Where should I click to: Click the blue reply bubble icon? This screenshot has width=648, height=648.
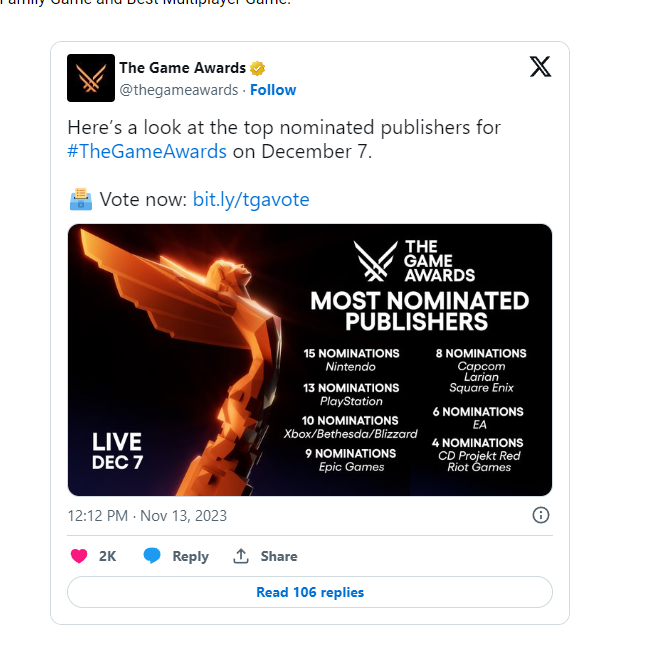point(152,555)
